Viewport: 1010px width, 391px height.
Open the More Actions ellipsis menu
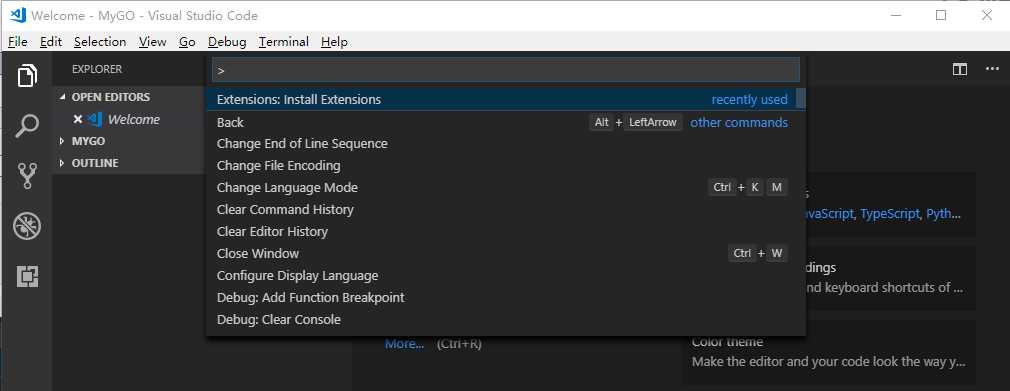tap(992, 69)
